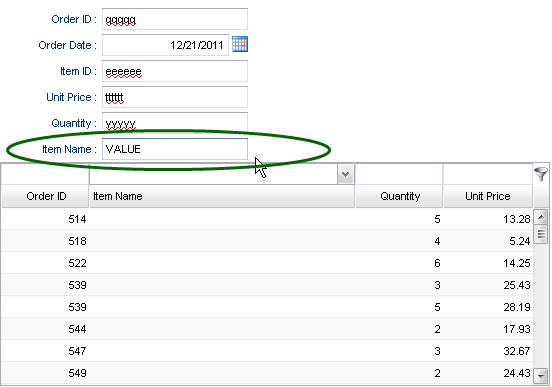Select the row with Order ID 522
552x387 pixels.
pyautogui.click(x=267, y=263)
